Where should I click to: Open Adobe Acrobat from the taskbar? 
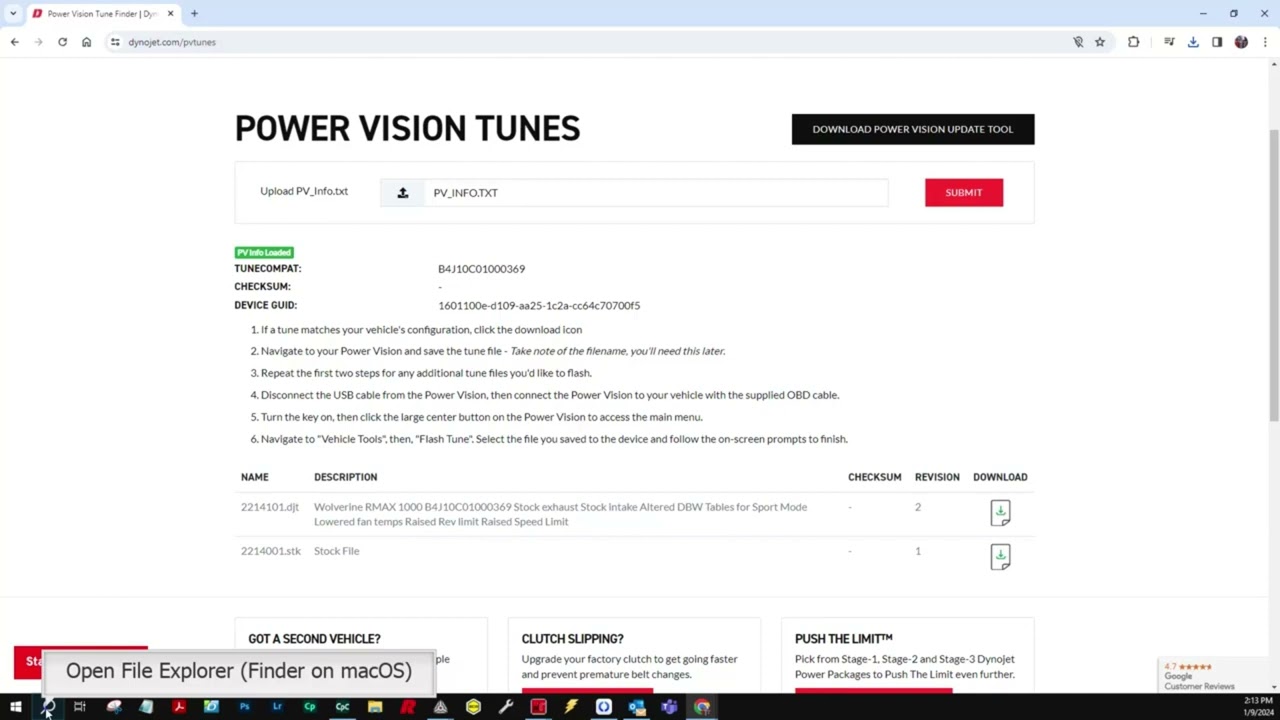point(179,707)
